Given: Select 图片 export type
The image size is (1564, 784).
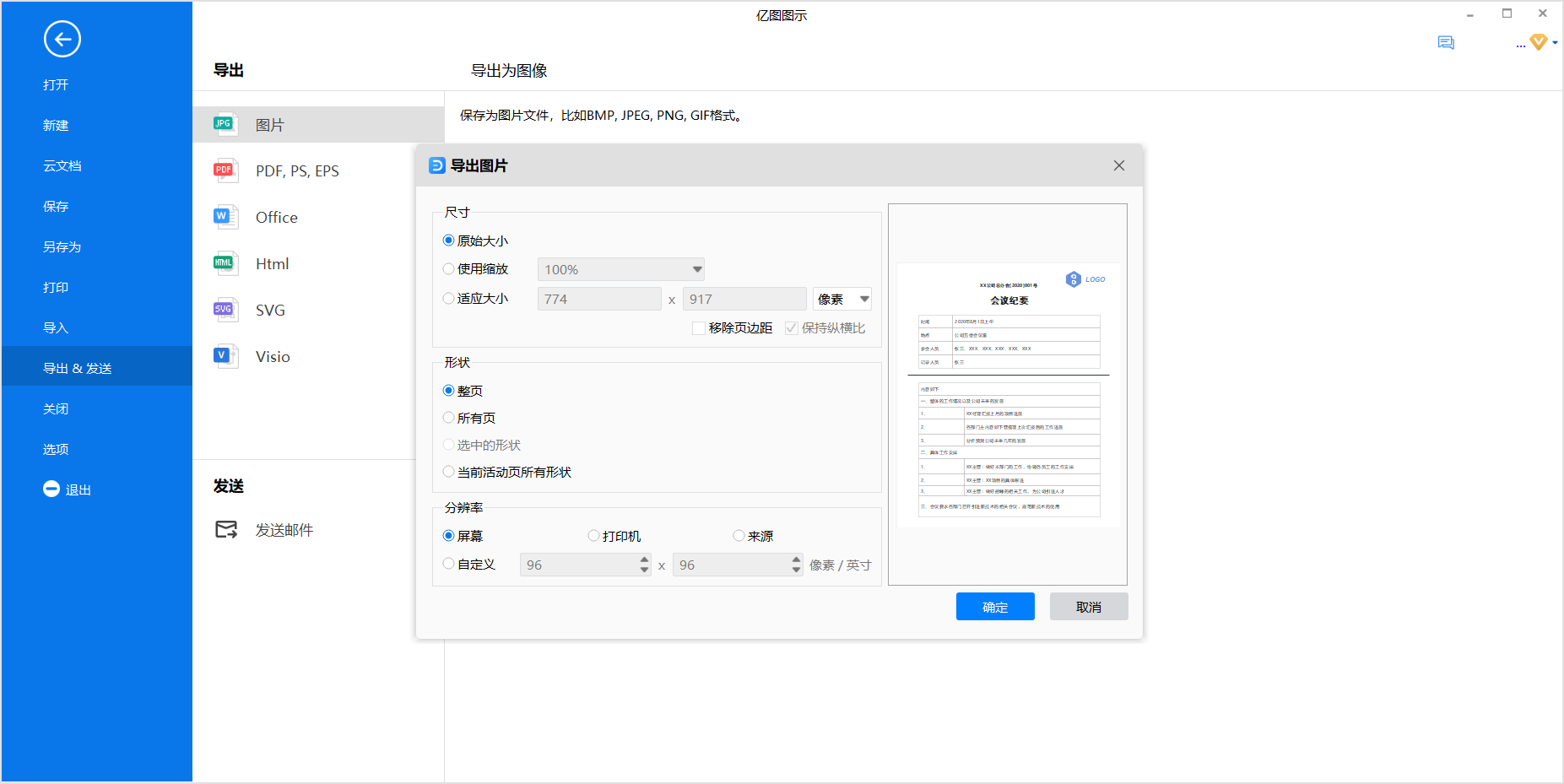Looking at the screenshot, I should [x=318, y=125].
